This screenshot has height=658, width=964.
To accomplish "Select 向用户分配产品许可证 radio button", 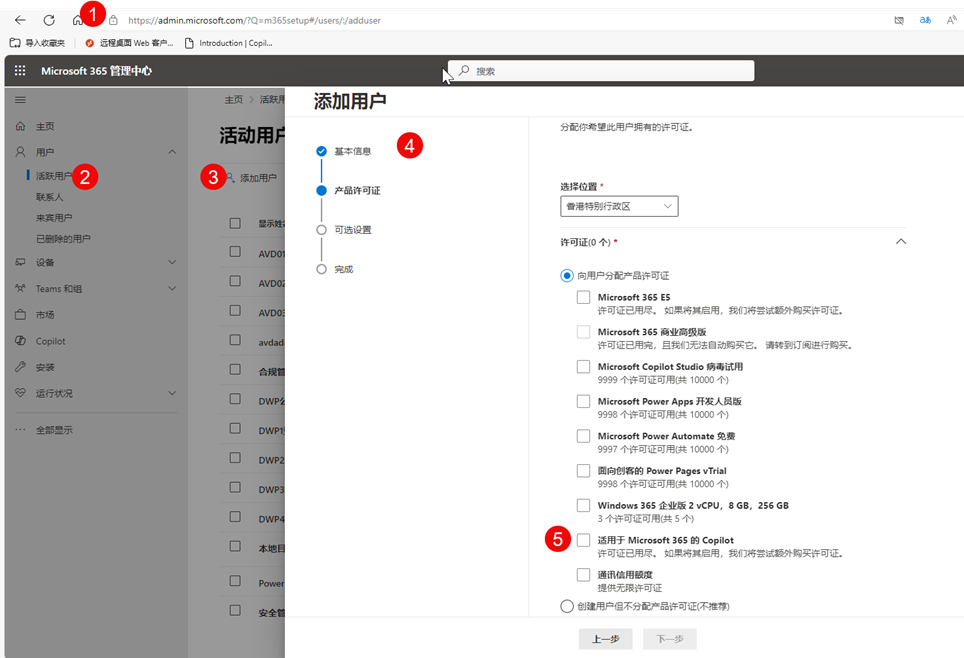I will pos(567,275).
